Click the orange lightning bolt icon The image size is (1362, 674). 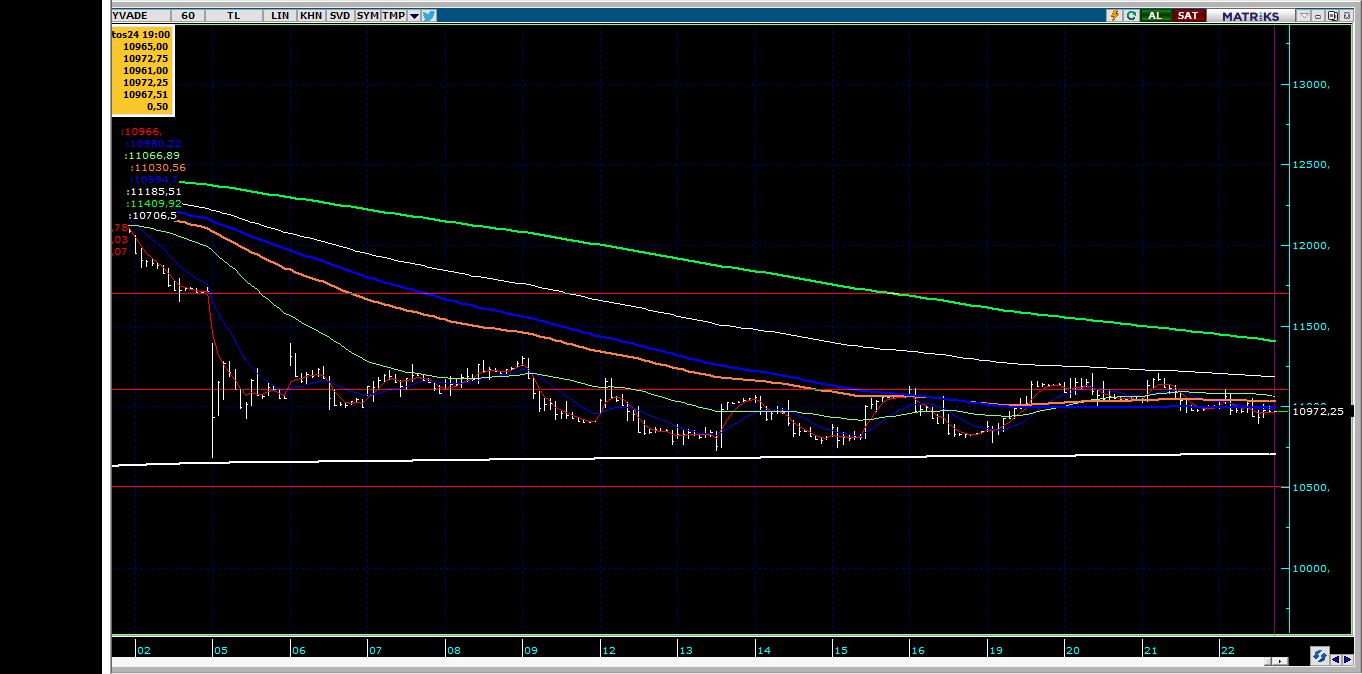[1114, 15]
